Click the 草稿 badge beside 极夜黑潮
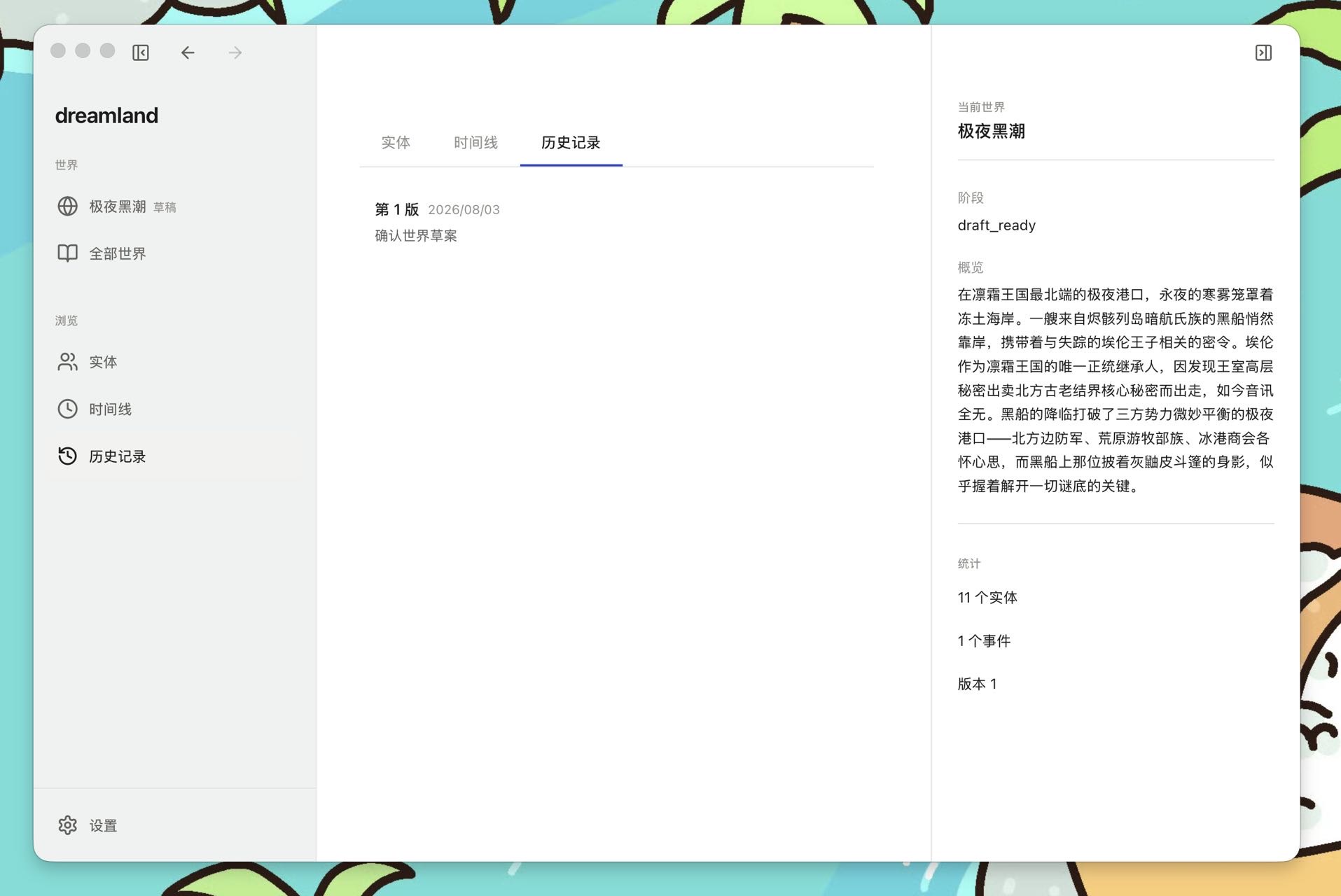This screenshot has height=896, width=1341. (x=165, y=207)
